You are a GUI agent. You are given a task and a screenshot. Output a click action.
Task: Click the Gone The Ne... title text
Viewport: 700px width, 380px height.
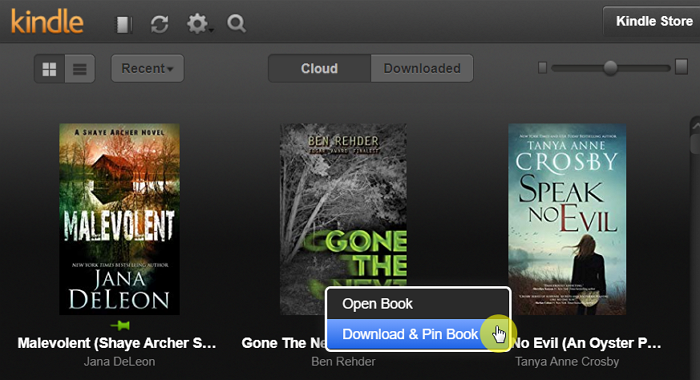283,343
